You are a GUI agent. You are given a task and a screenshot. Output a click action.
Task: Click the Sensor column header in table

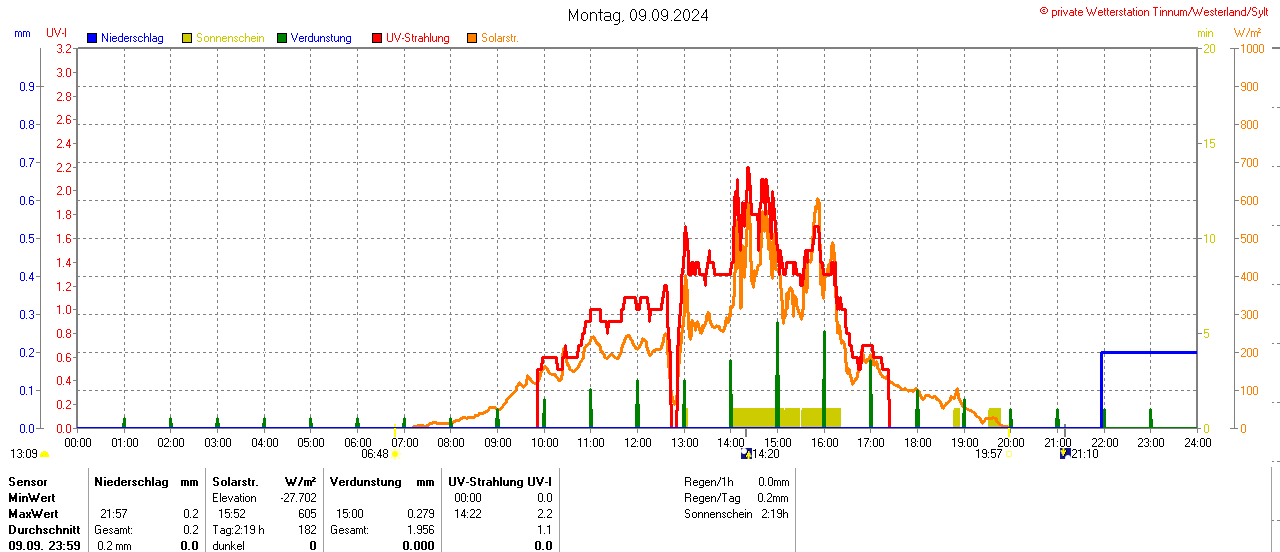coord(28,482)
